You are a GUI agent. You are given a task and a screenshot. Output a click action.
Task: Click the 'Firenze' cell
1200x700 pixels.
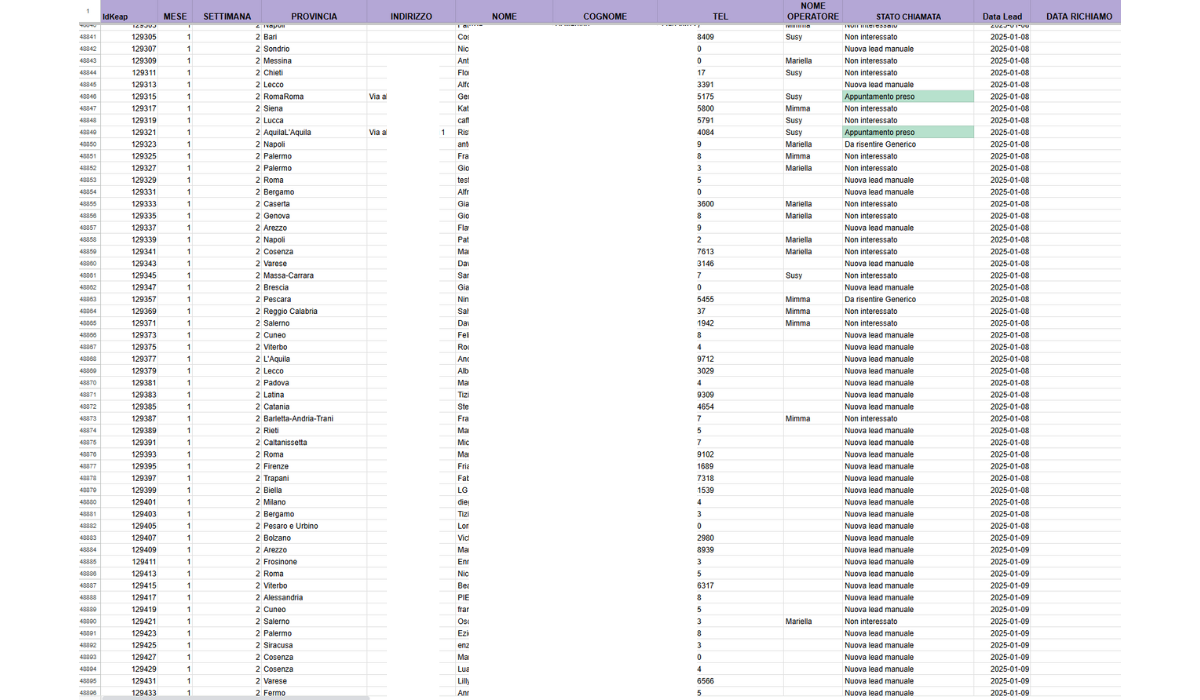coord(314,466)
